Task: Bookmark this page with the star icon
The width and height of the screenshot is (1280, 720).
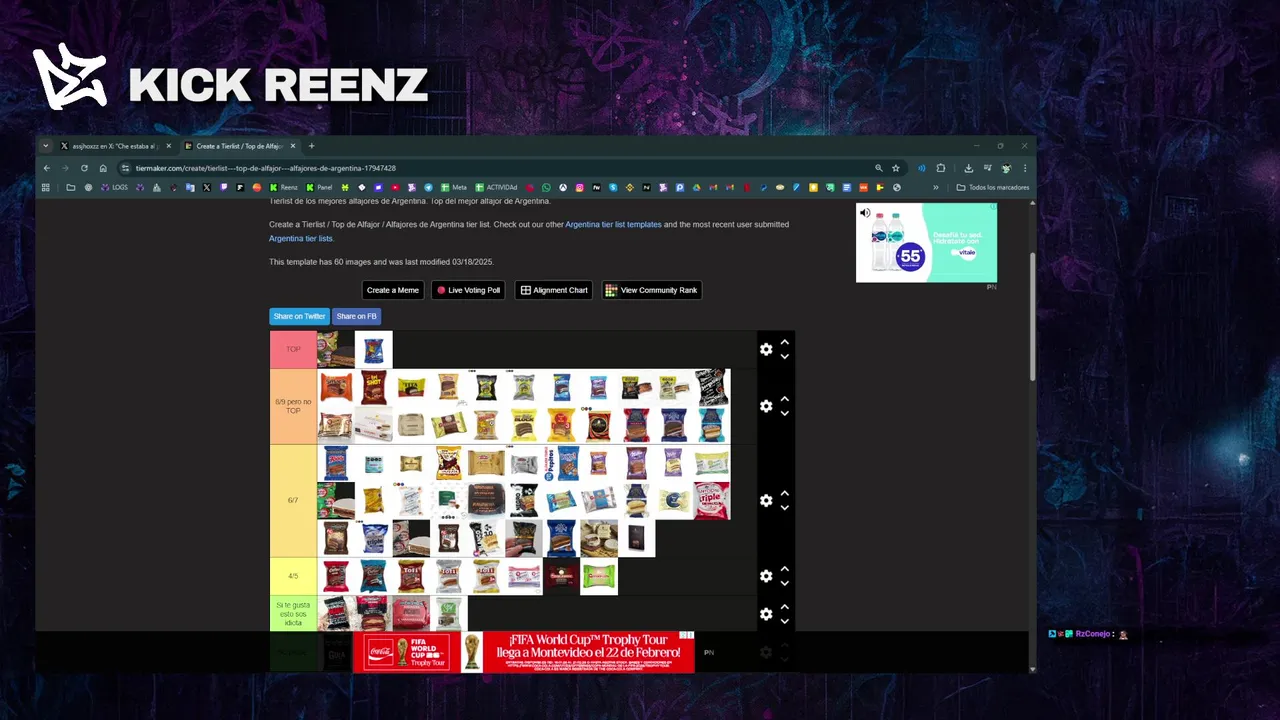Action: coord(896,168)
